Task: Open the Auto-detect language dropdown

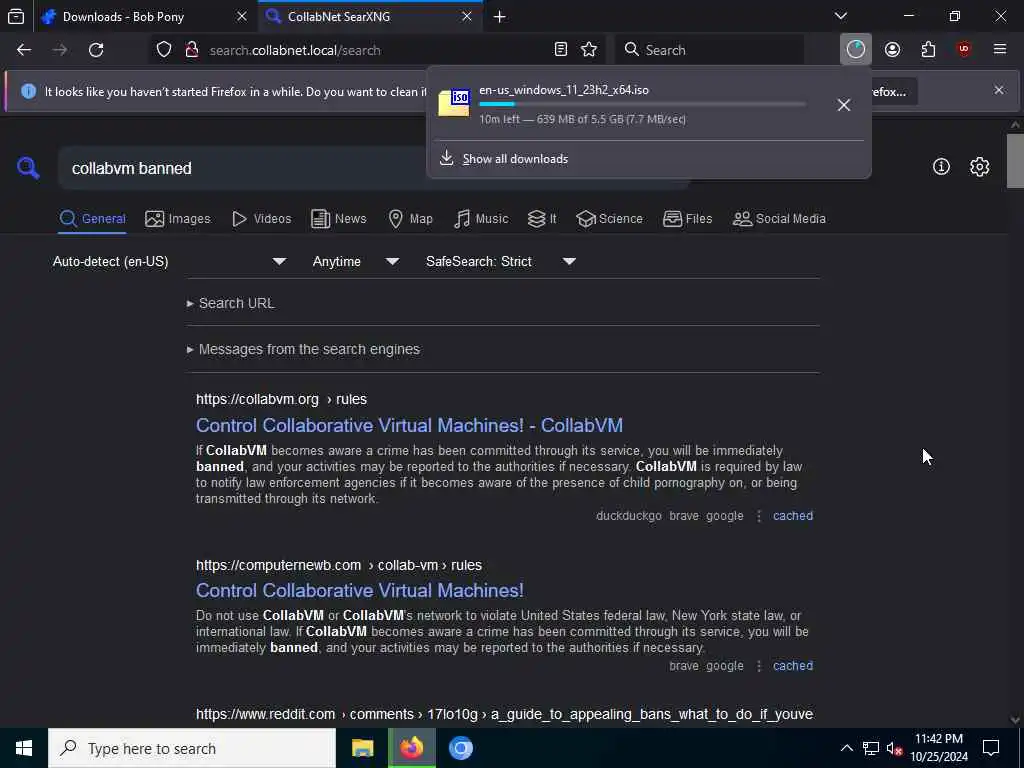Action: click(170, 261)
